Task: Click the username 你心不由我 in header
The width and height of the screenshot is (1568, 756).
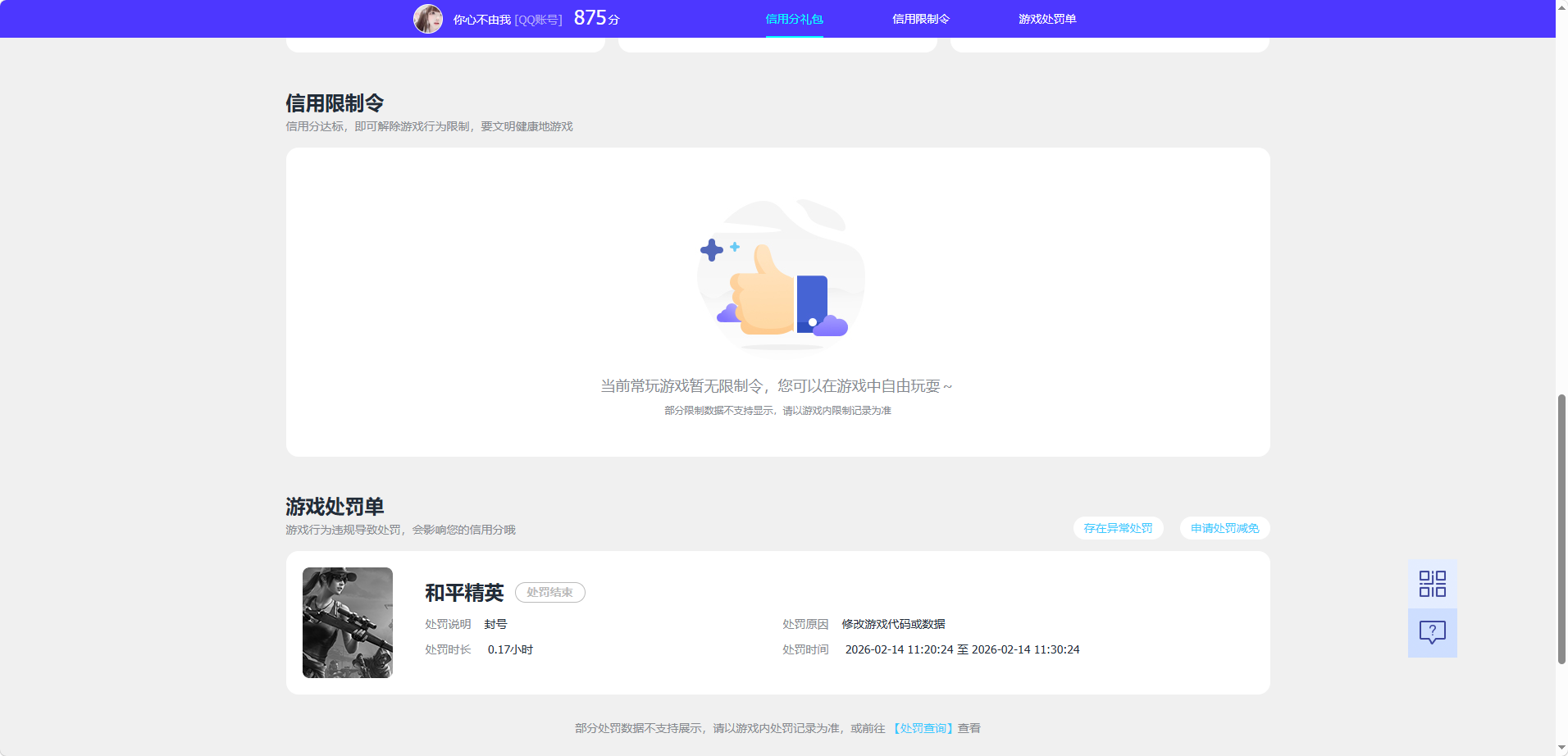Action: pyautogui.click(x=482, y=20)
